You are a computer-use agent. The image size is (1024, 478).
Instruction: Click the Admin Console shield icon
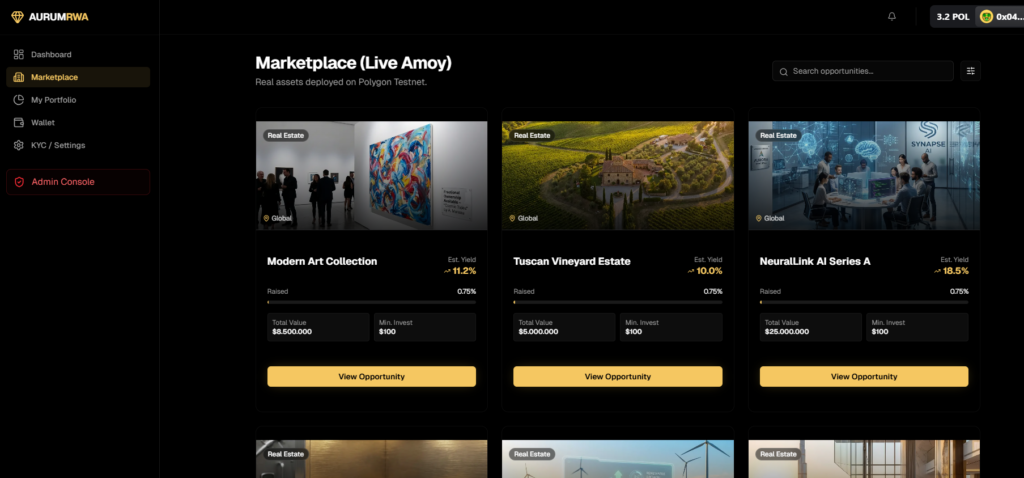(x=20, y=182)
